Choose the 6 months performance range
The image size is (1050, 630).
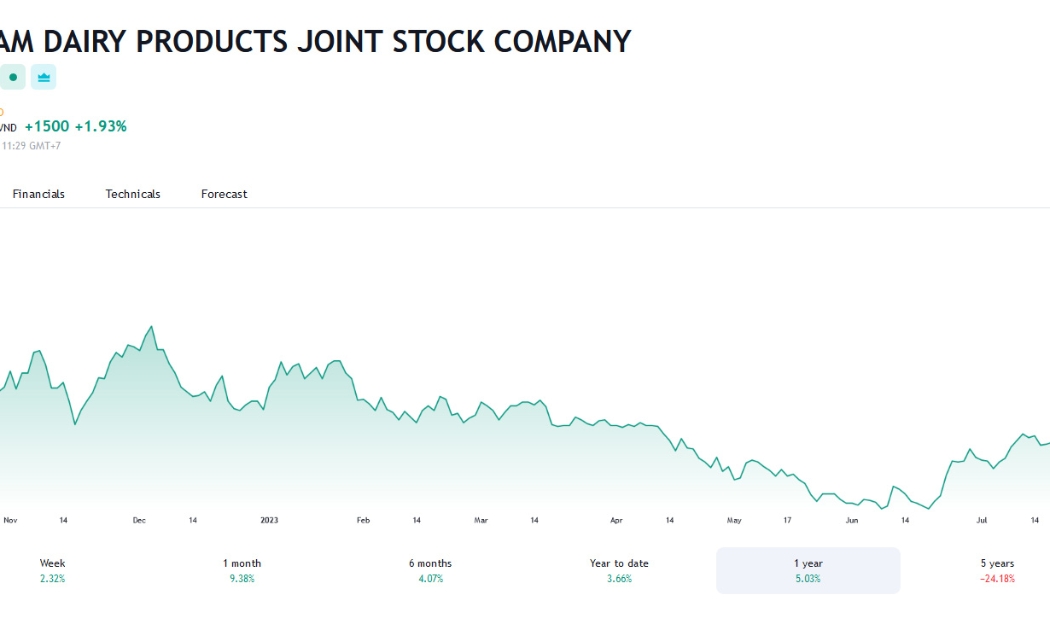click(431, 570)
